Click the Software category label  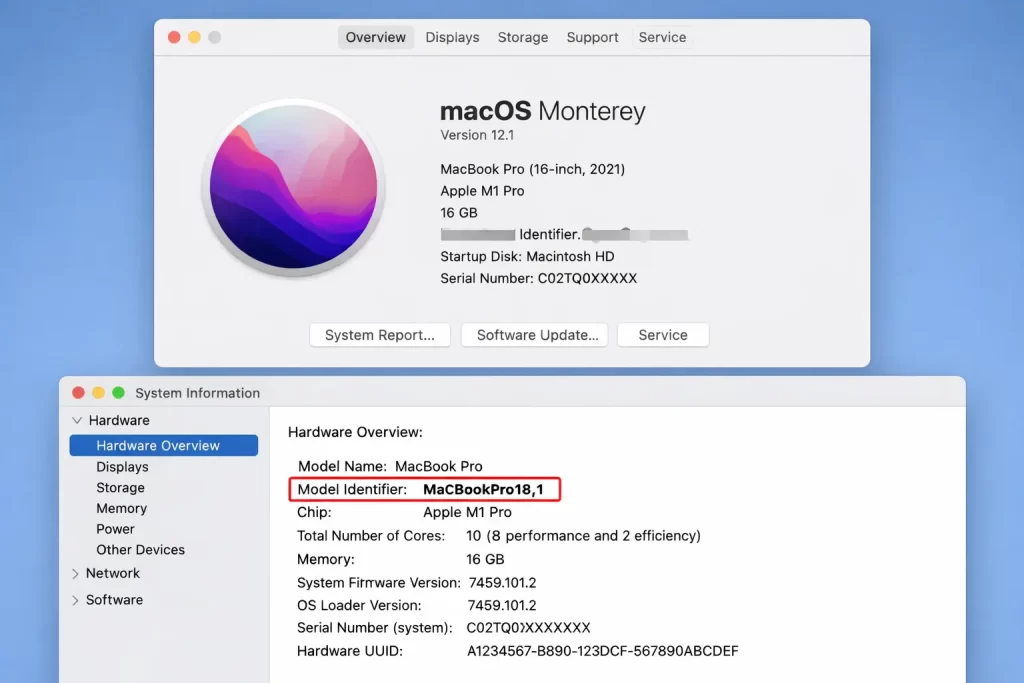pyautogui.click(x=114, y=599)
